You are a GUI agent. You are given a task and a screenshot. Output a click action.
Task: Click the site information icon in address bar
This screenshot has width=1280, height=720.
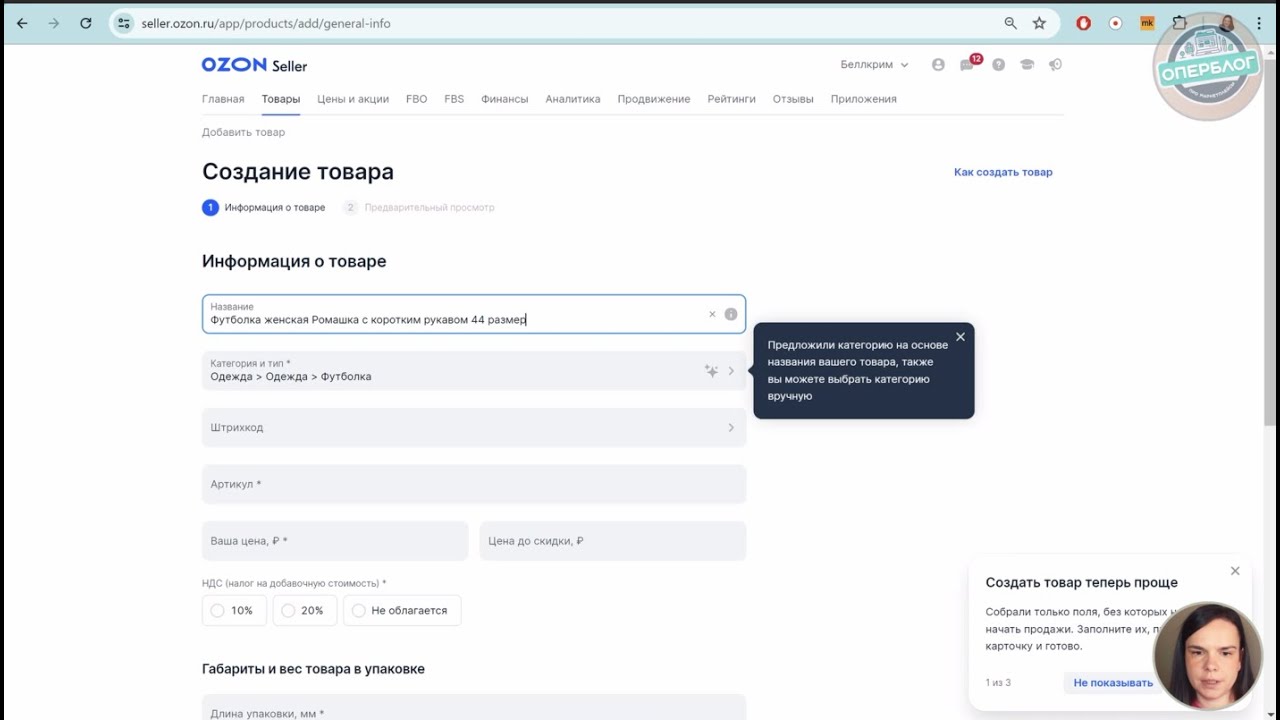(x=123, y=23)
